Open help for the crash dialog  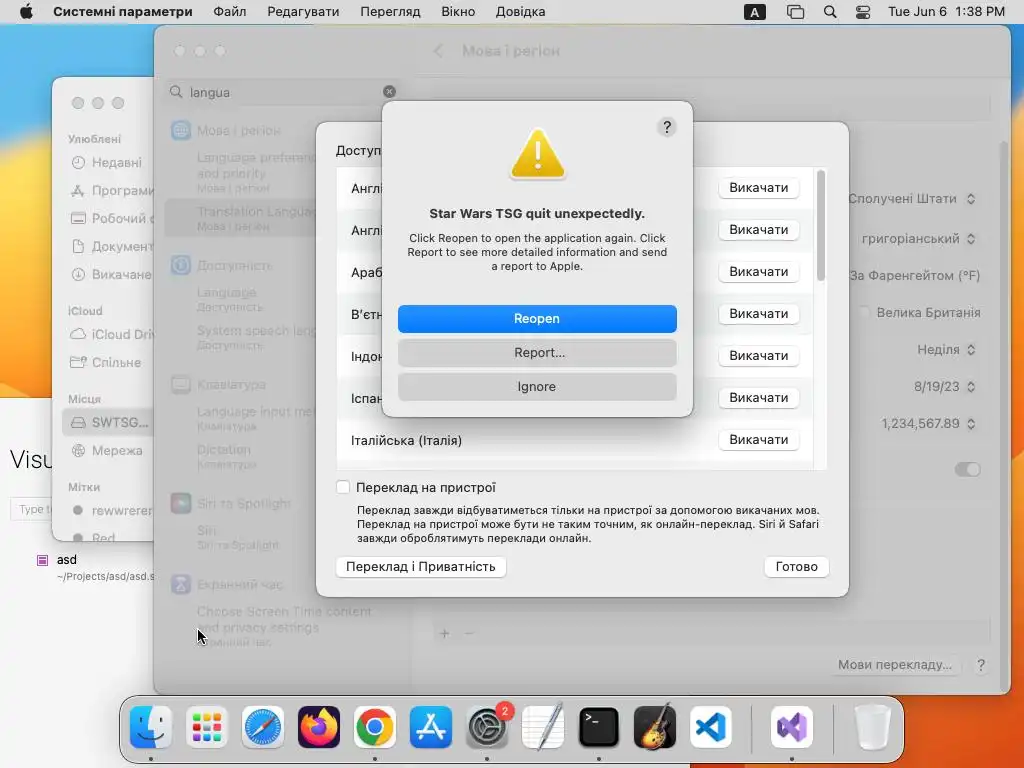[667, 127]
